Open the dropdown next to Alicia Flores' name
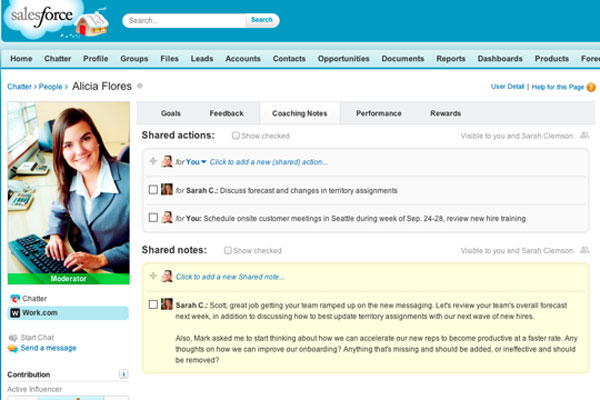 140,87
